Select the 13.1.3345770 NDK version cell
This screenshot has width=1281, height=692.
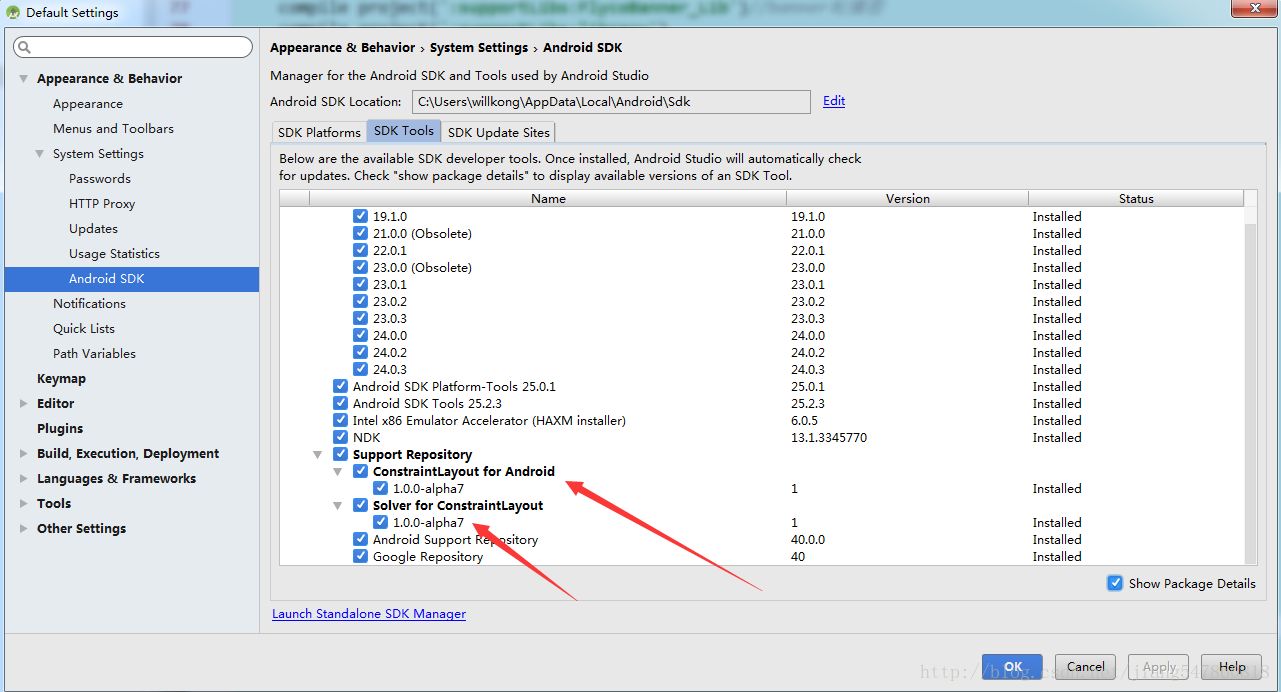pos(829,437)
